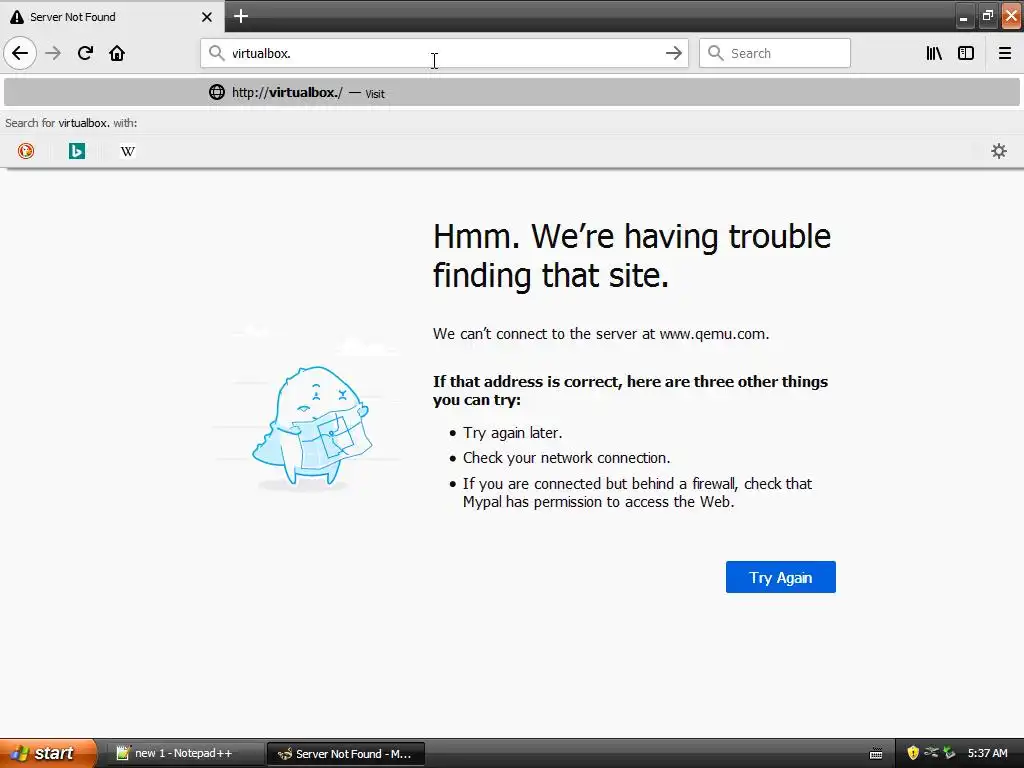This screenshot has height=768, width=1024.
Task: Click the globe icon beside the virtualbox suggestion
Action: [x=216, y=92]
